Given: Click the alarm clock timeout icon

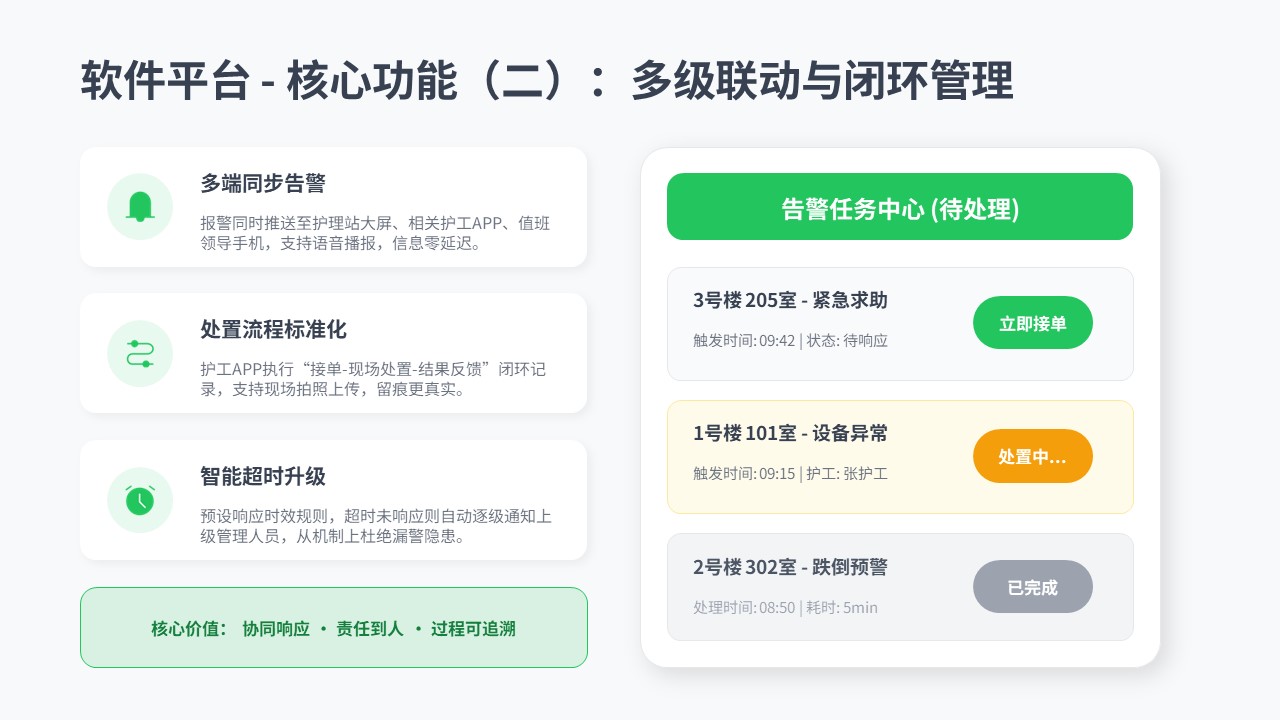Looking at the screenshot, I should pyautogui.click(x=140, y=500).
